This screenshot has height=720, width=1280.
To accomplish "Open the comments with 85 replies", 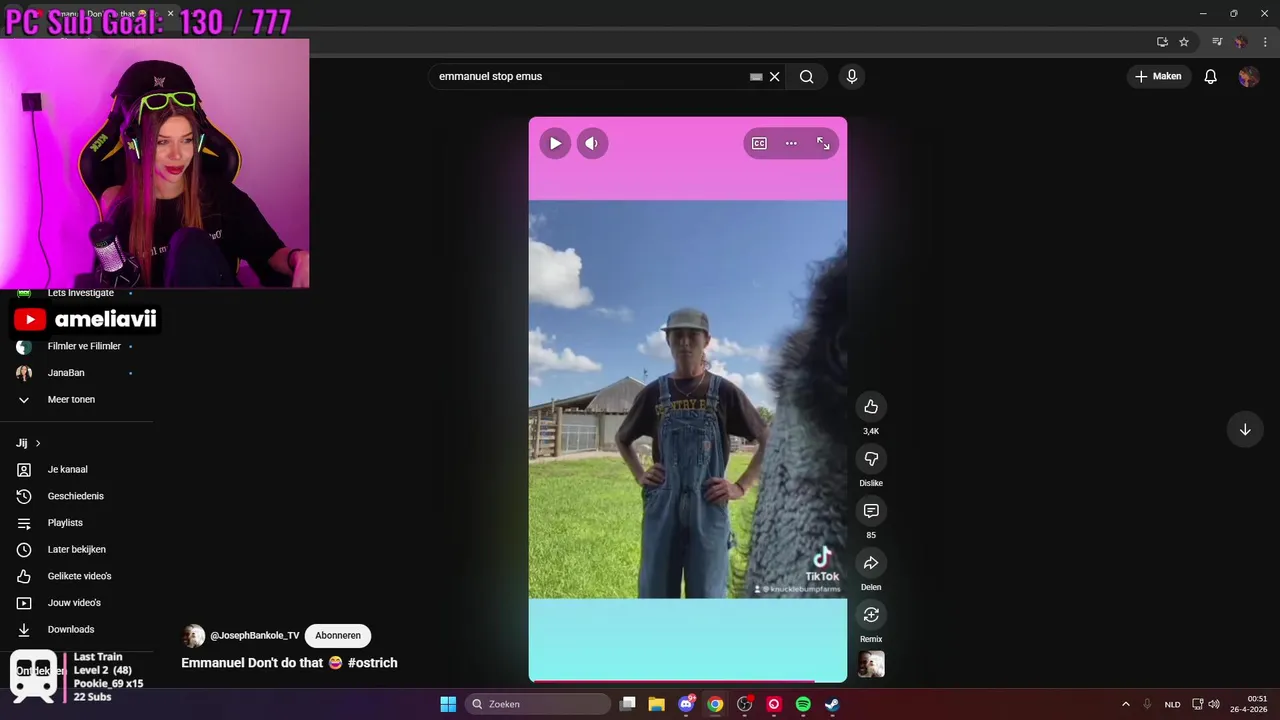I will (x=871, y=510).
